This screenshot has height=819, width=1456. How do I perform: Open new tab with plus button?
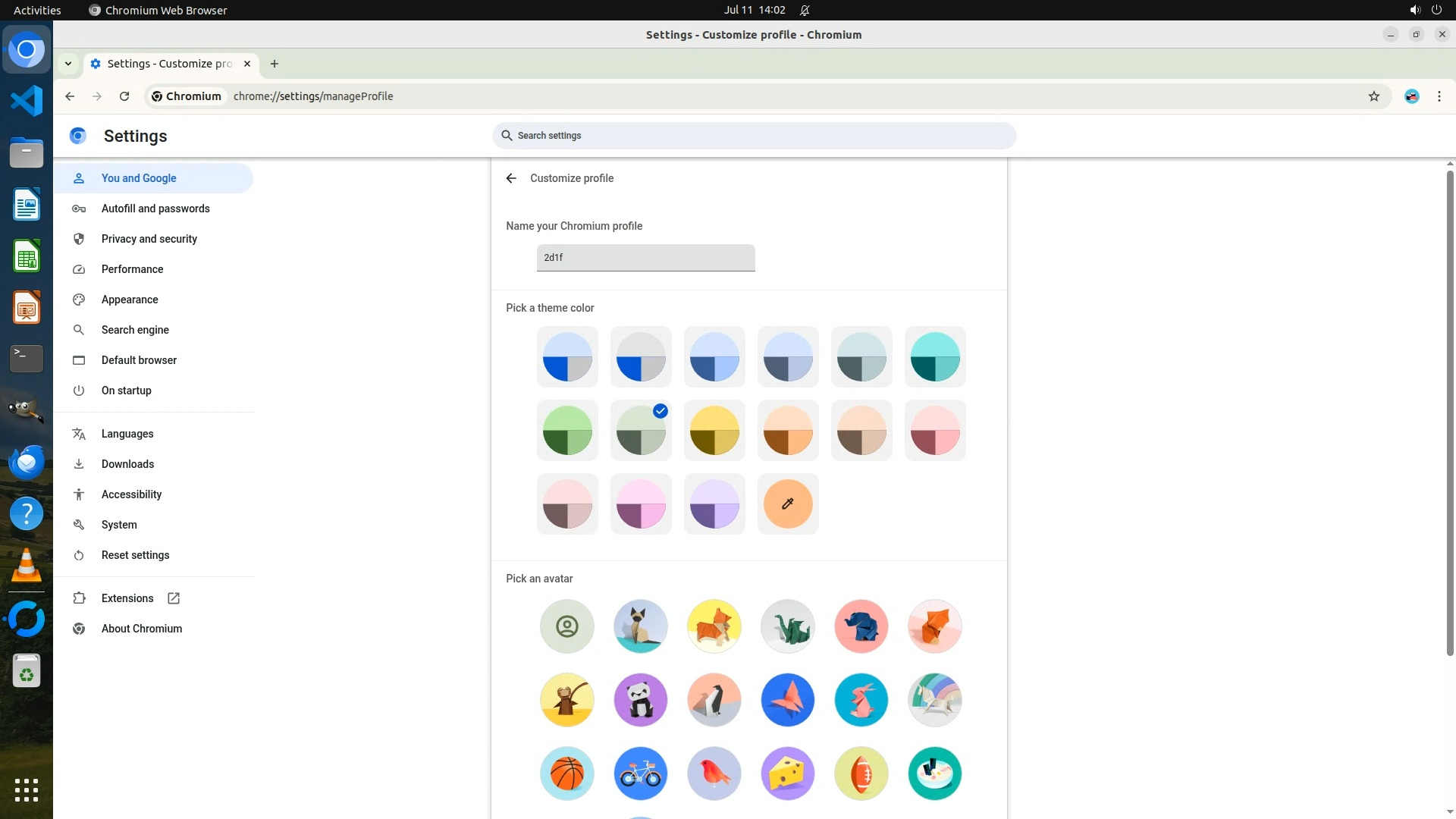tap(275, 64)
